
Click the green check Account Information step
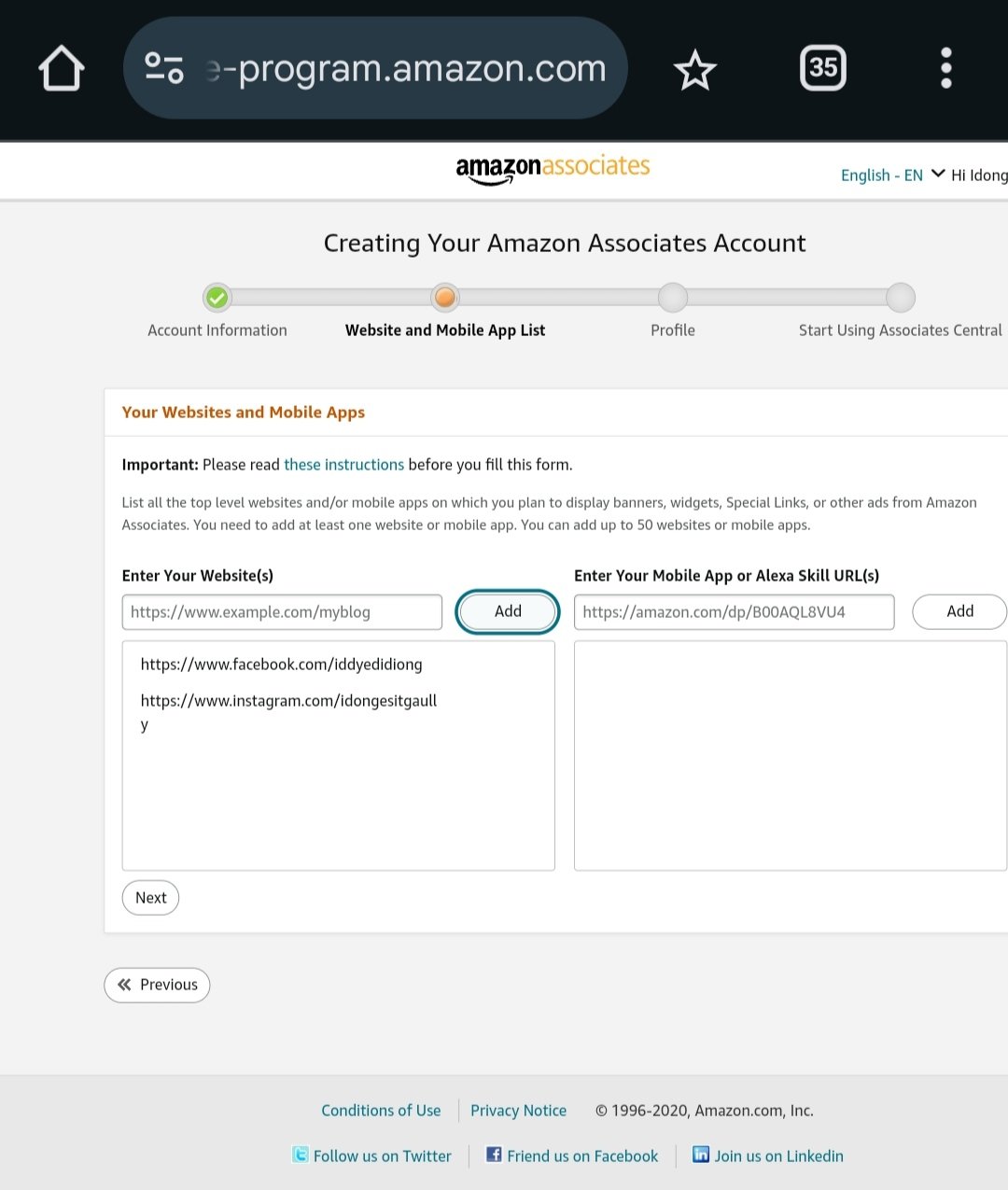click(x=217, y=298)
